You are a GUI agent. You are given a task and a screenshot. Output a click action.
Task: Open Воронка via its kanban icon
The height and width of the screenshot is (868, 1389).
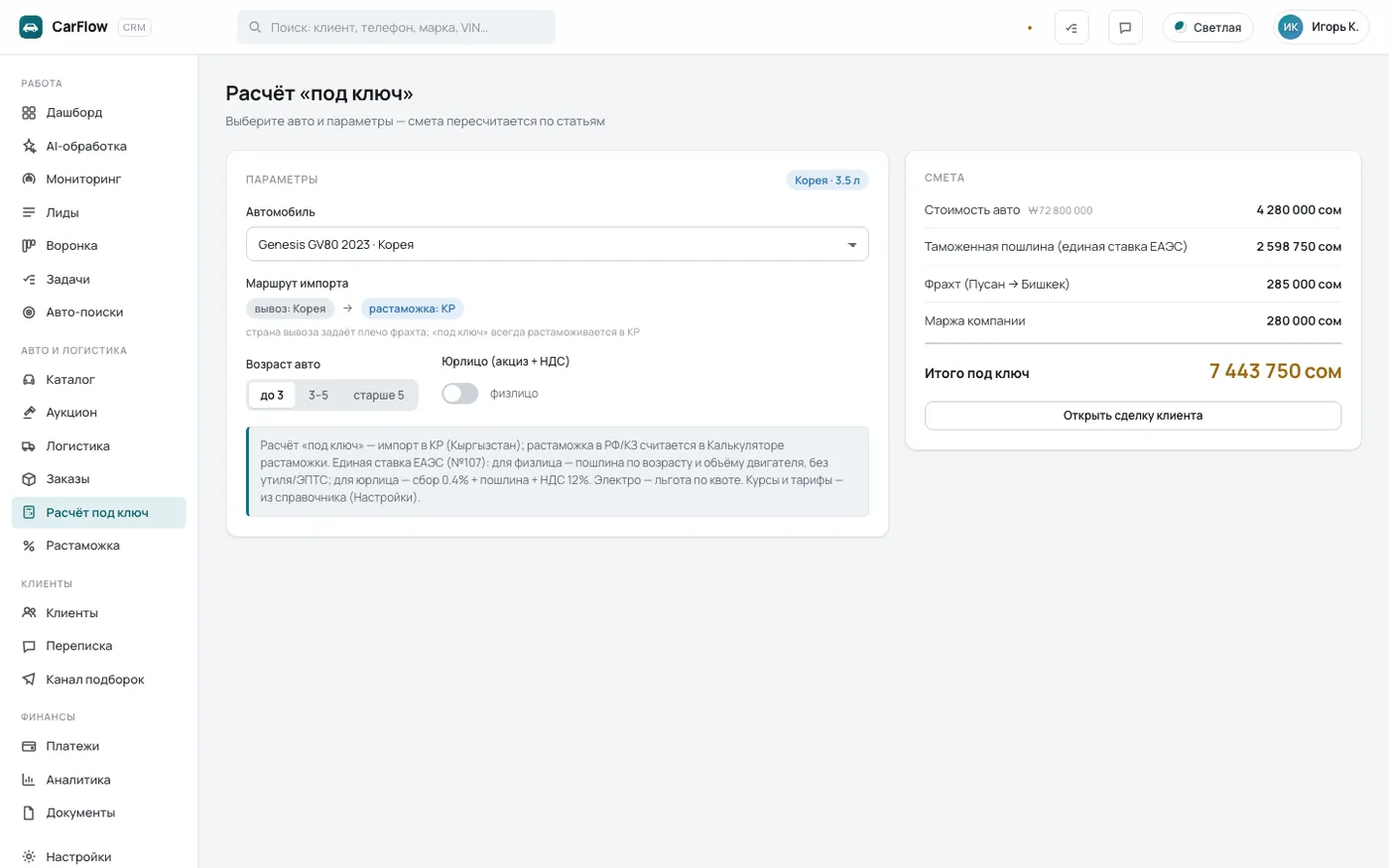tap(29, 246)
